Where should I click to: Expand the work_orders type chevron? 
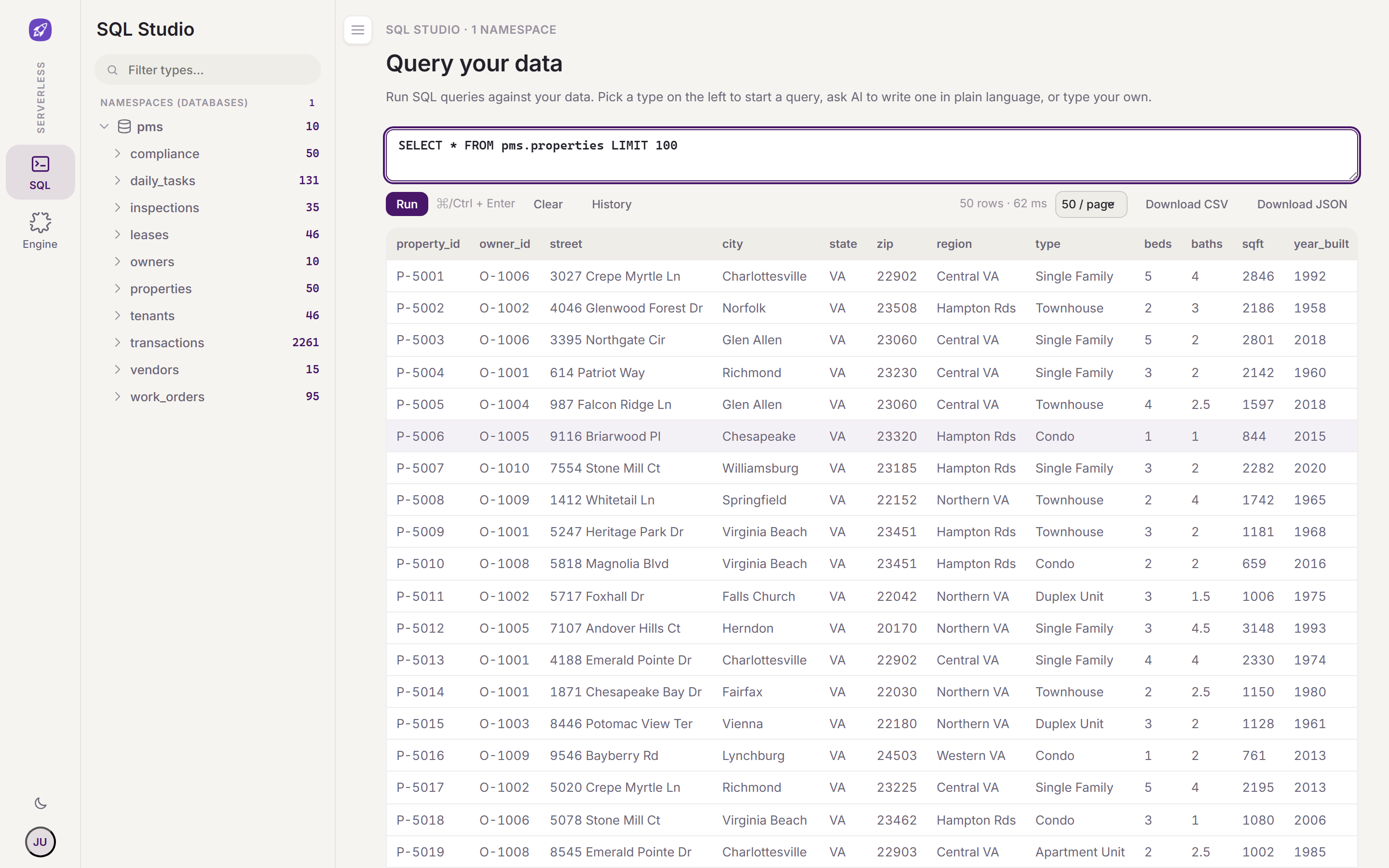(117, 396)
